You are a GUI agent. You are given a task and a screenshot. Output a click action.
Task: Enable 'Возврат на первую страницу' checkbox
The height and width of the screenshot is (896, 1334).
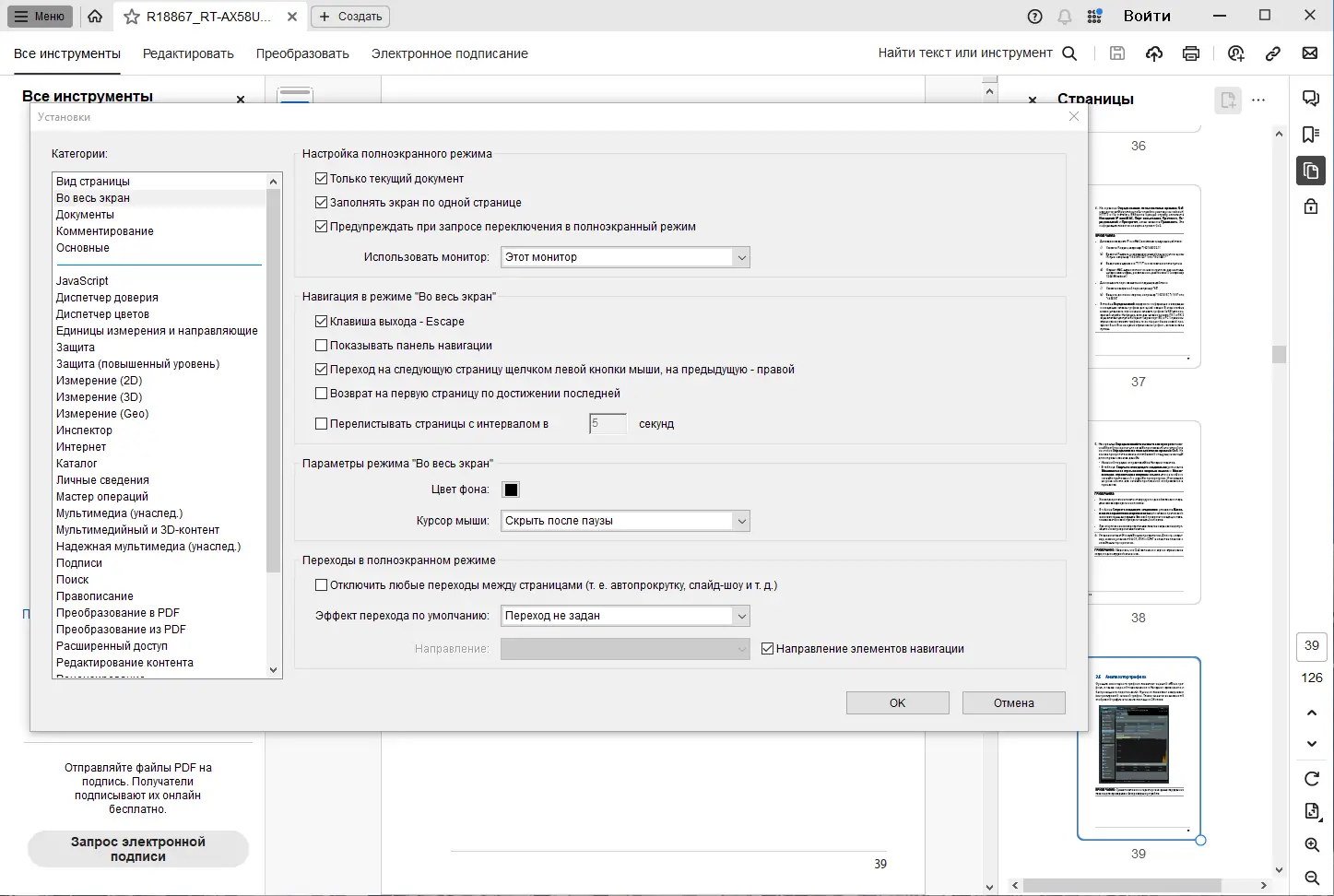pos(322,394)
